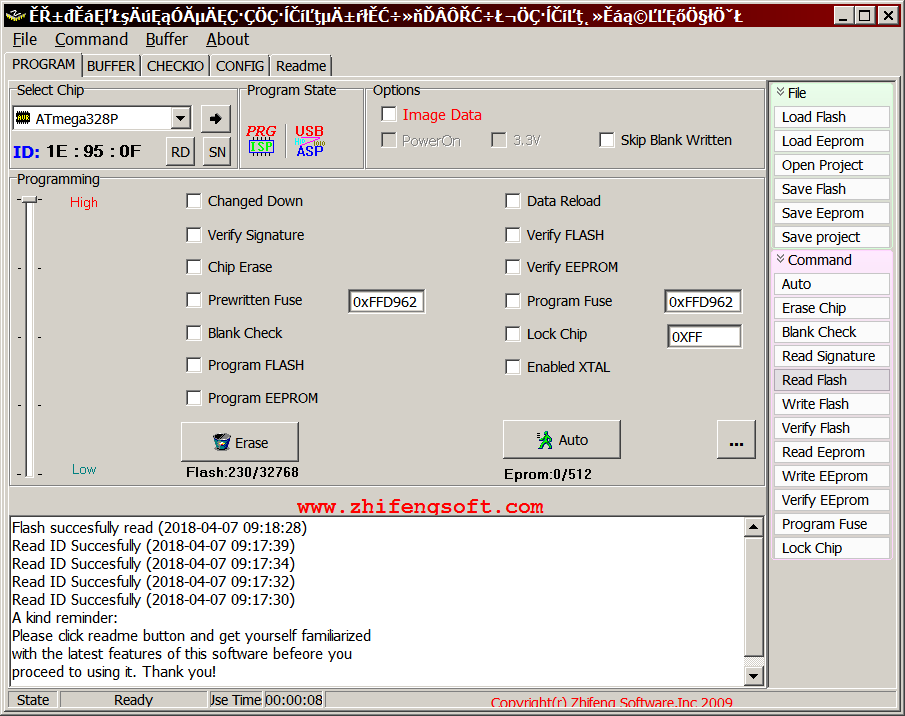Click Save project button
The image size is (905, 716).
tap(831, 237)
